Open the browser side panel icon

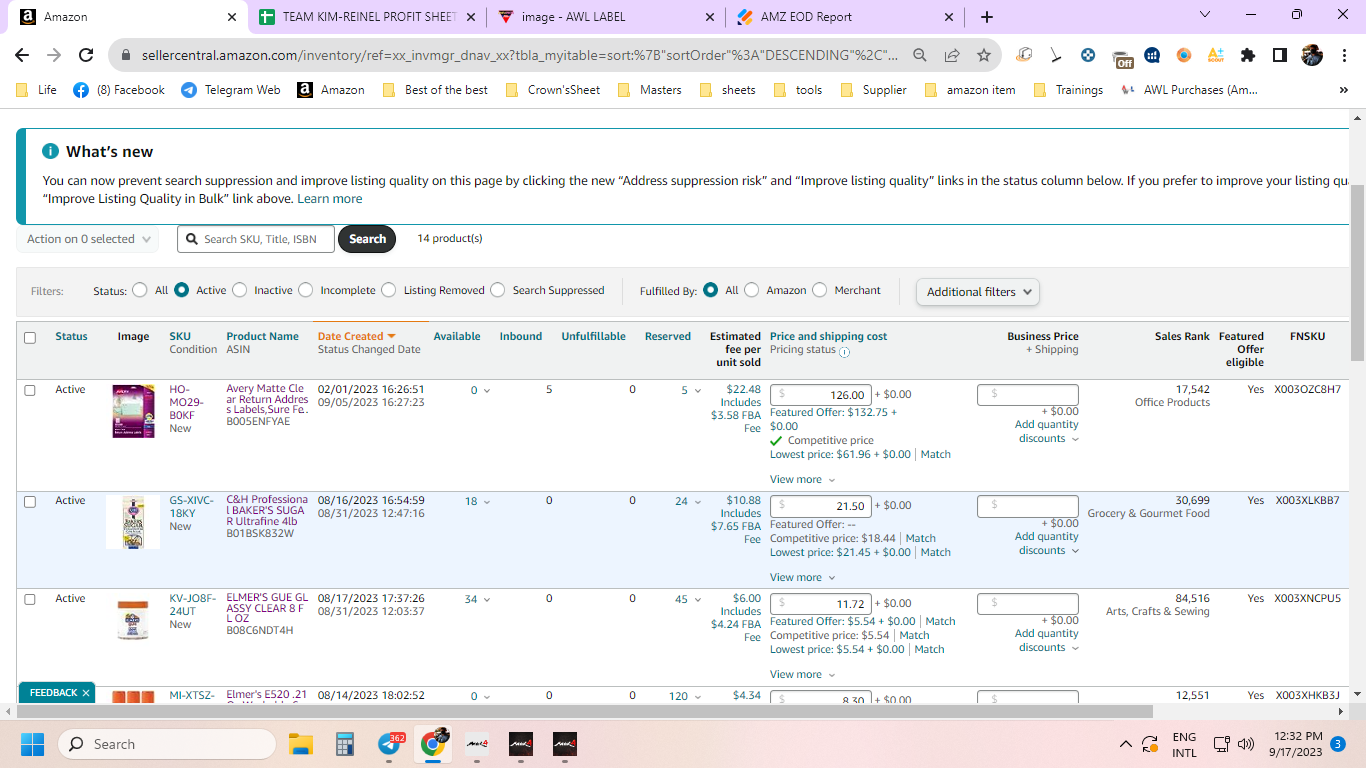(x=1280, y=55)
